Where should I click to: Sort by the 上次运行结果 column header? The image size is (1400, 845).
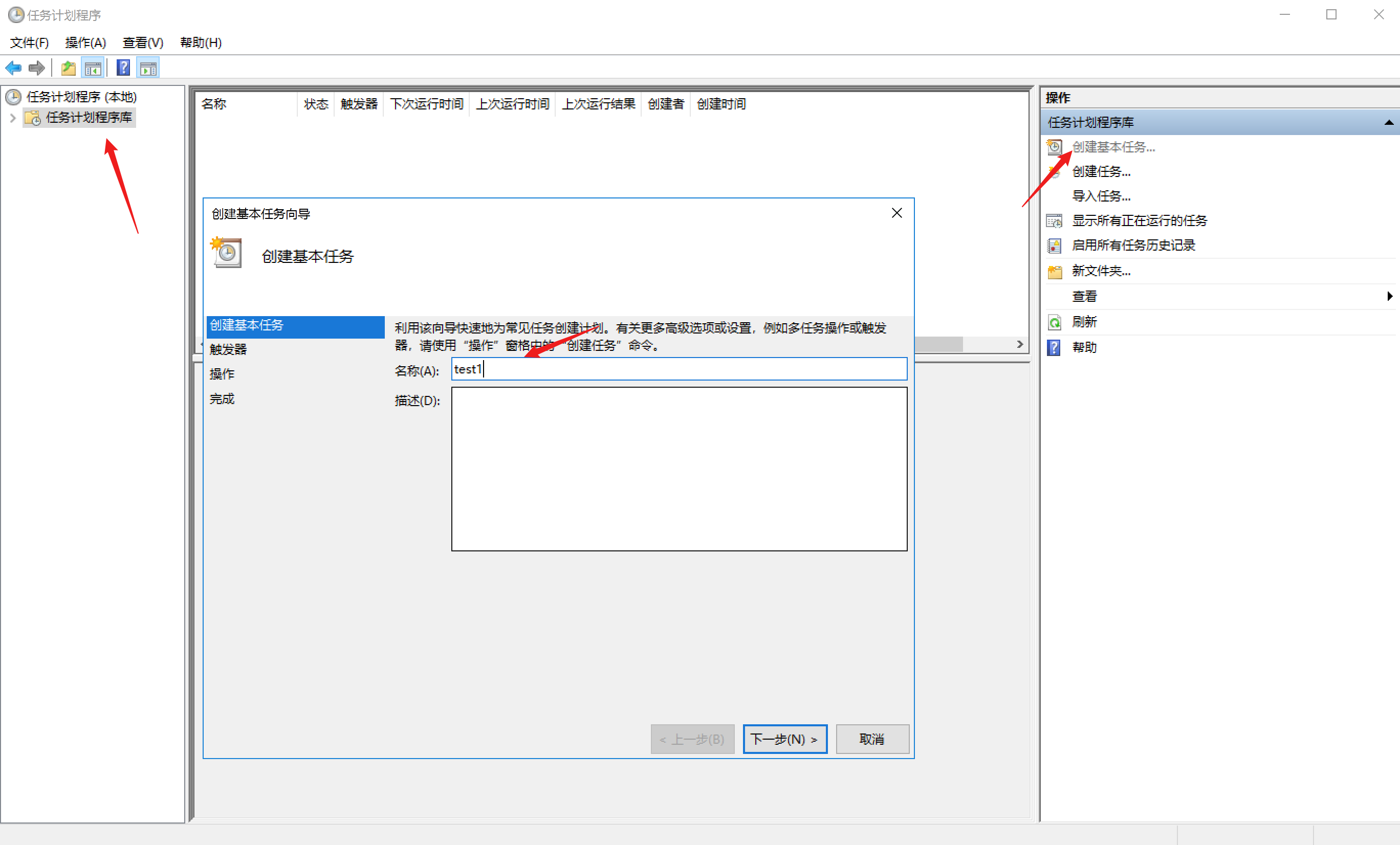coord(598,104)
